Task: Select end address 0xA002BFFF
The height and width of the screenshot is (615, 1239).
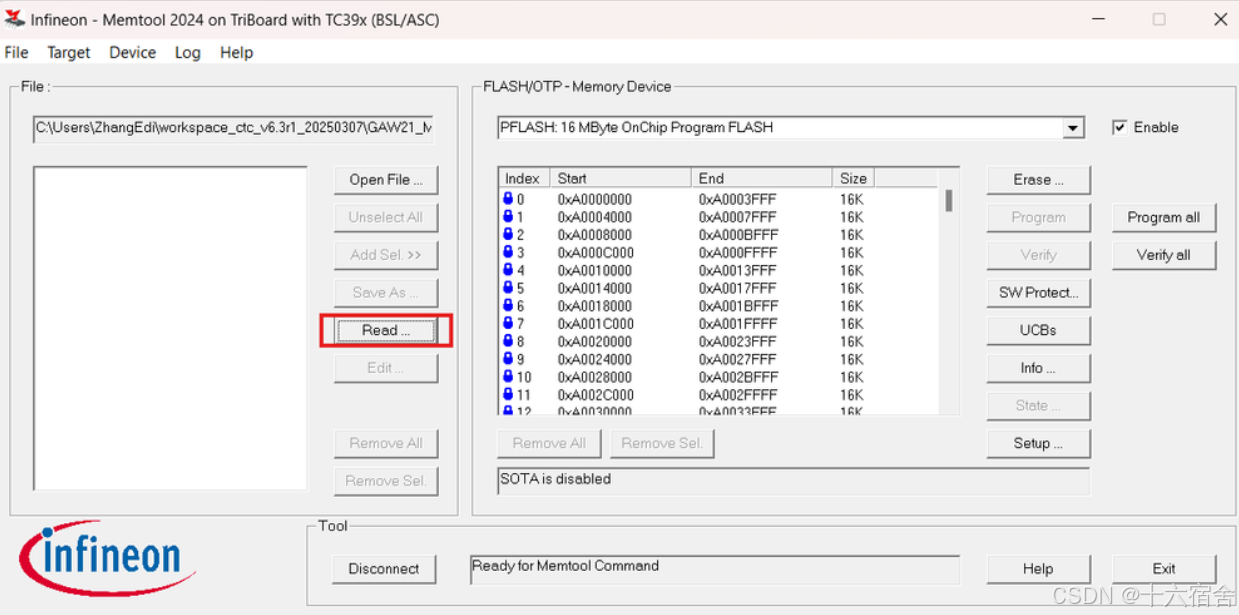Action: (x=738, y=377)
